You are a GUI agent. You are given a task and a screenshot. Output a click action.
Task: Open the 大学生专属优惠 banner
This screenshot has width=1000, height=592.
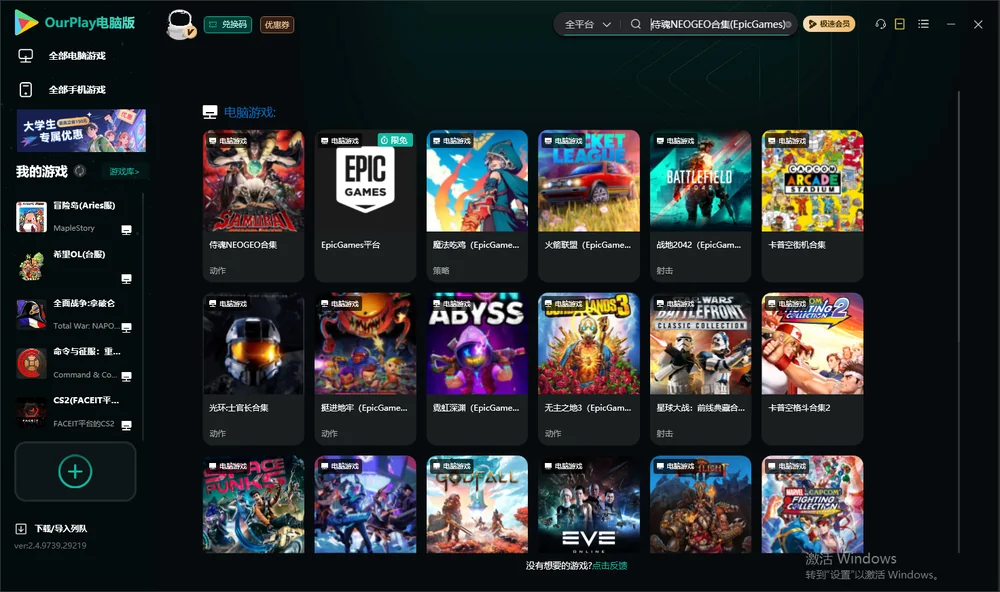[82, 131]
